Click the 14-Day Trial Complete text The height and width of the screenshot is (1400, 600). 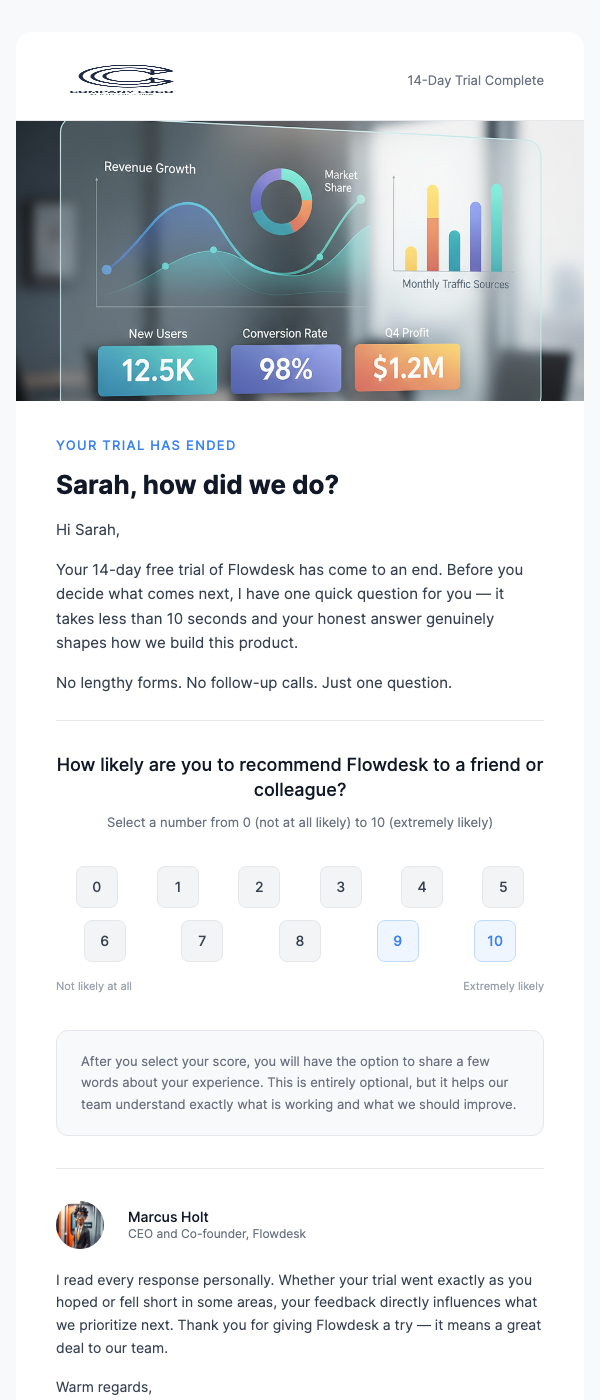[x=475, y=80]
